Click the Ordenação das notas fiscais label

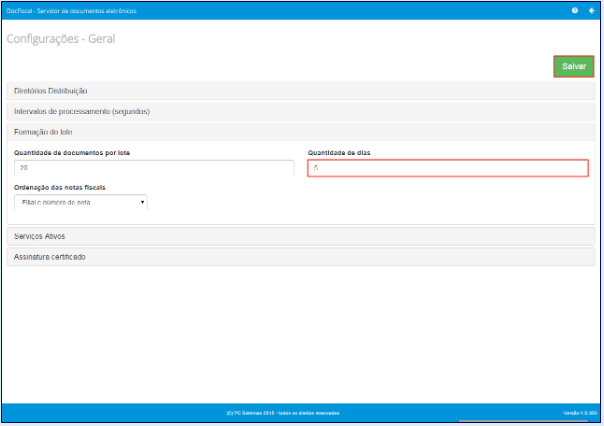coord(60,188)
